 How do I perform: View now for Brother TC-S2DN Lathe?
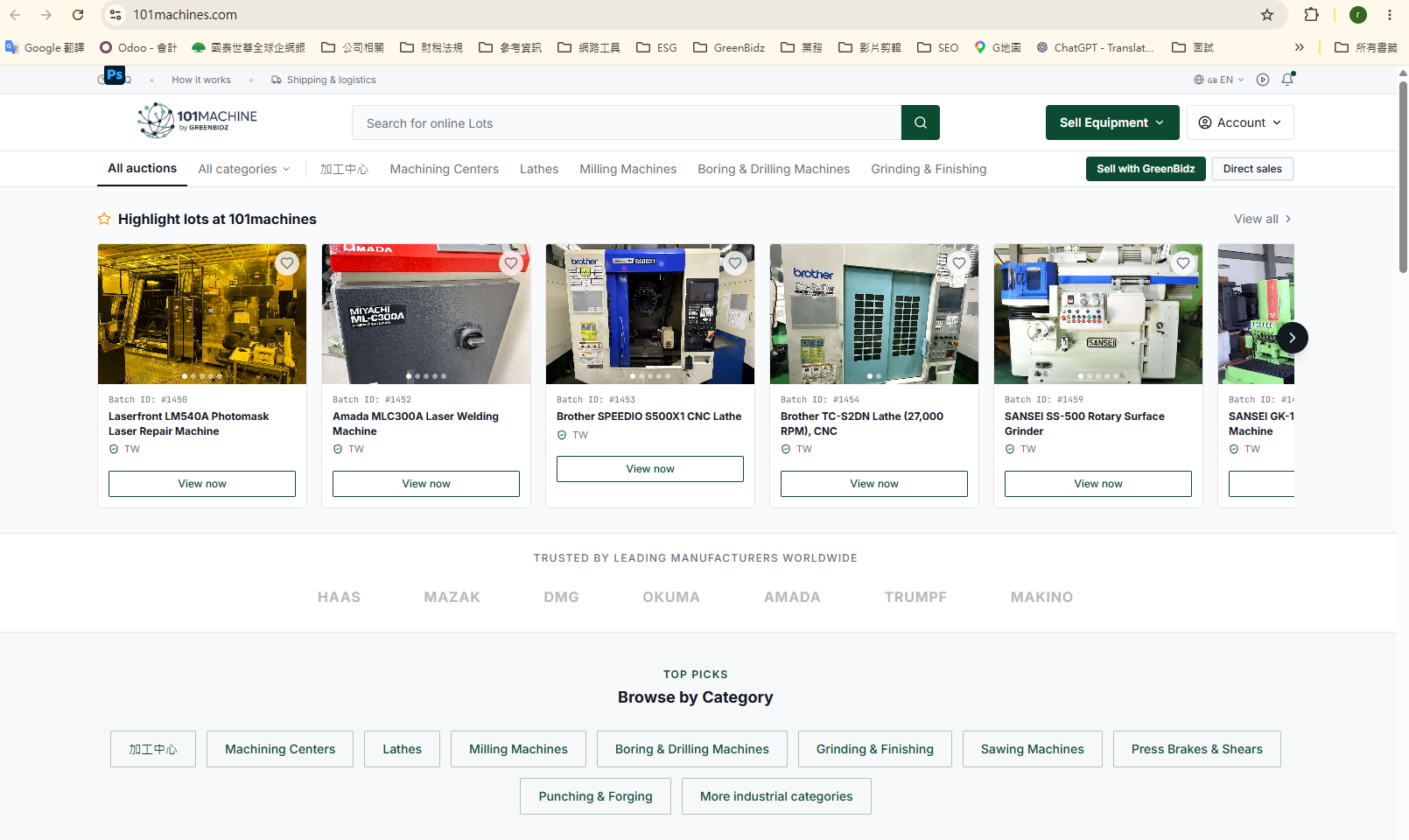[874, 484]
